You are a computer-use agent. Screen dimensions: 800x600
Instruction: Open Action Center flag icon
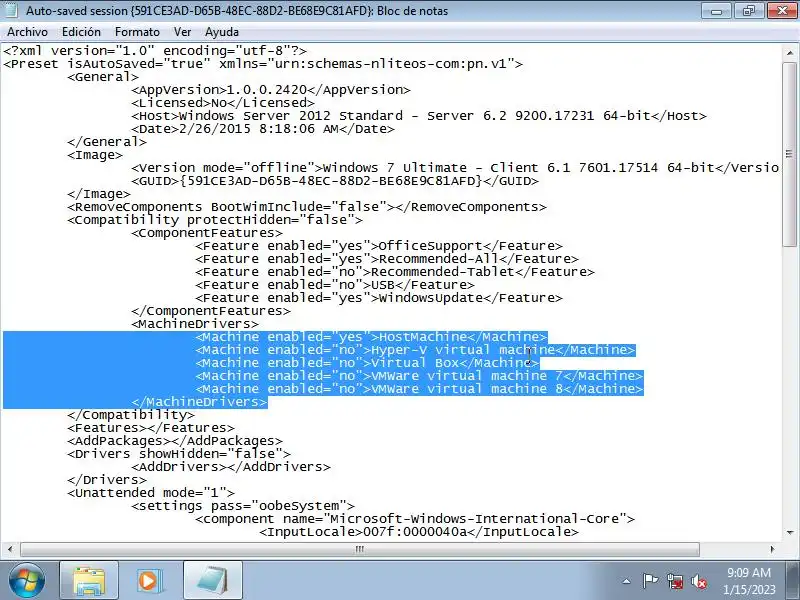650,581
